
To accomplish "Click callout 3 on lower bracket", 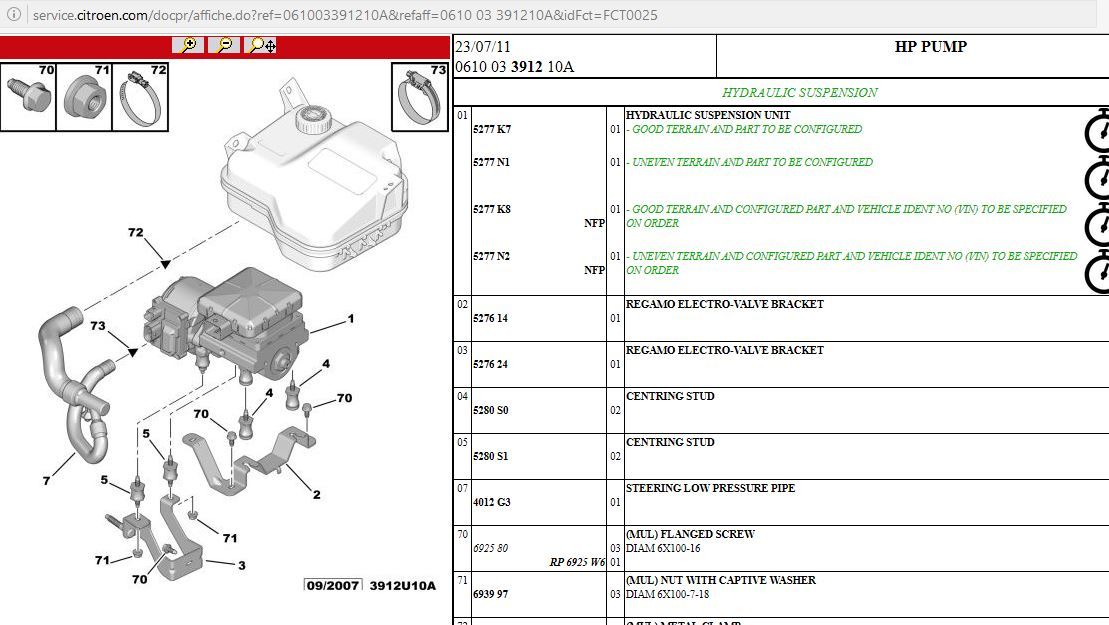I will (x=242, y=566).
